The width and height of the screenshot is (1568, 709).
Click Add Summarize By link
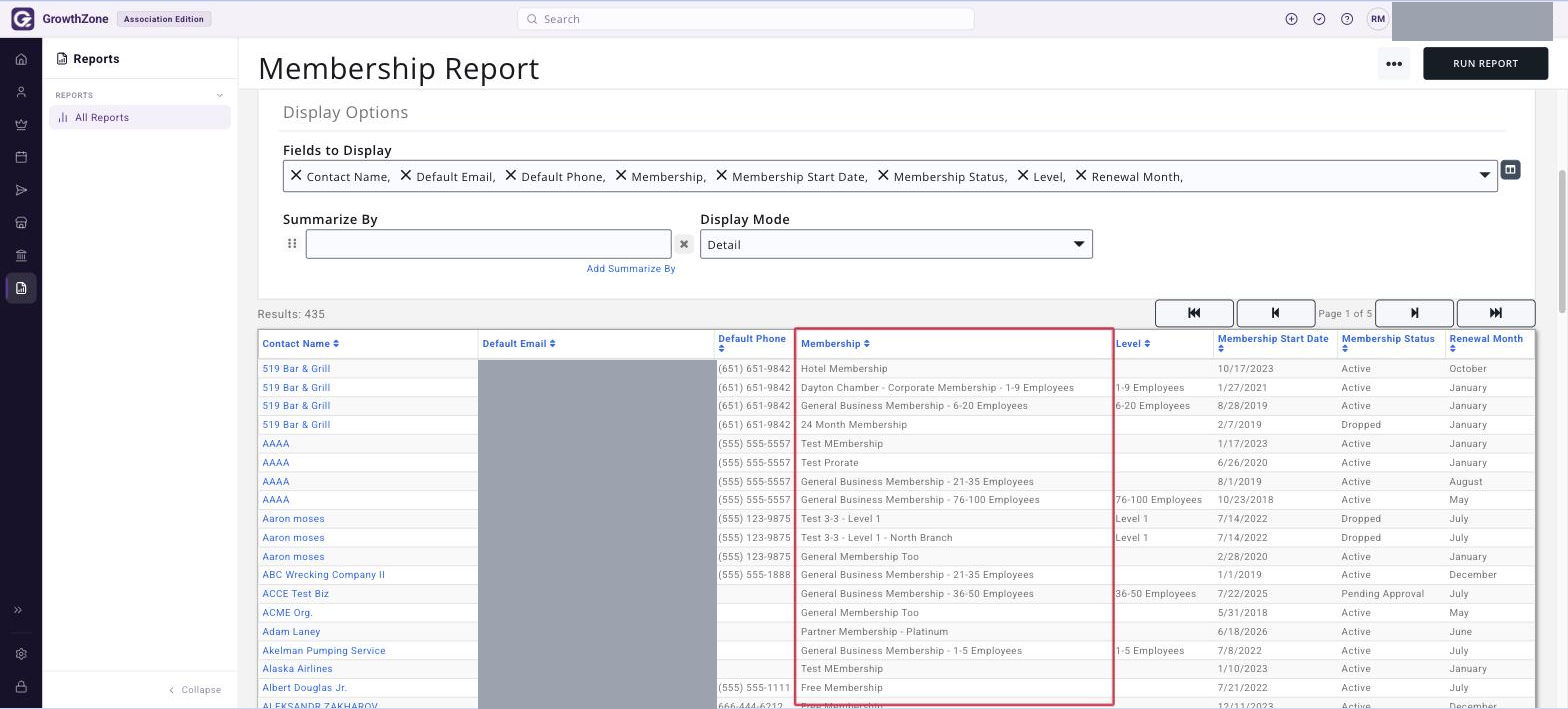pyautogui.click(x=631, y=269)
